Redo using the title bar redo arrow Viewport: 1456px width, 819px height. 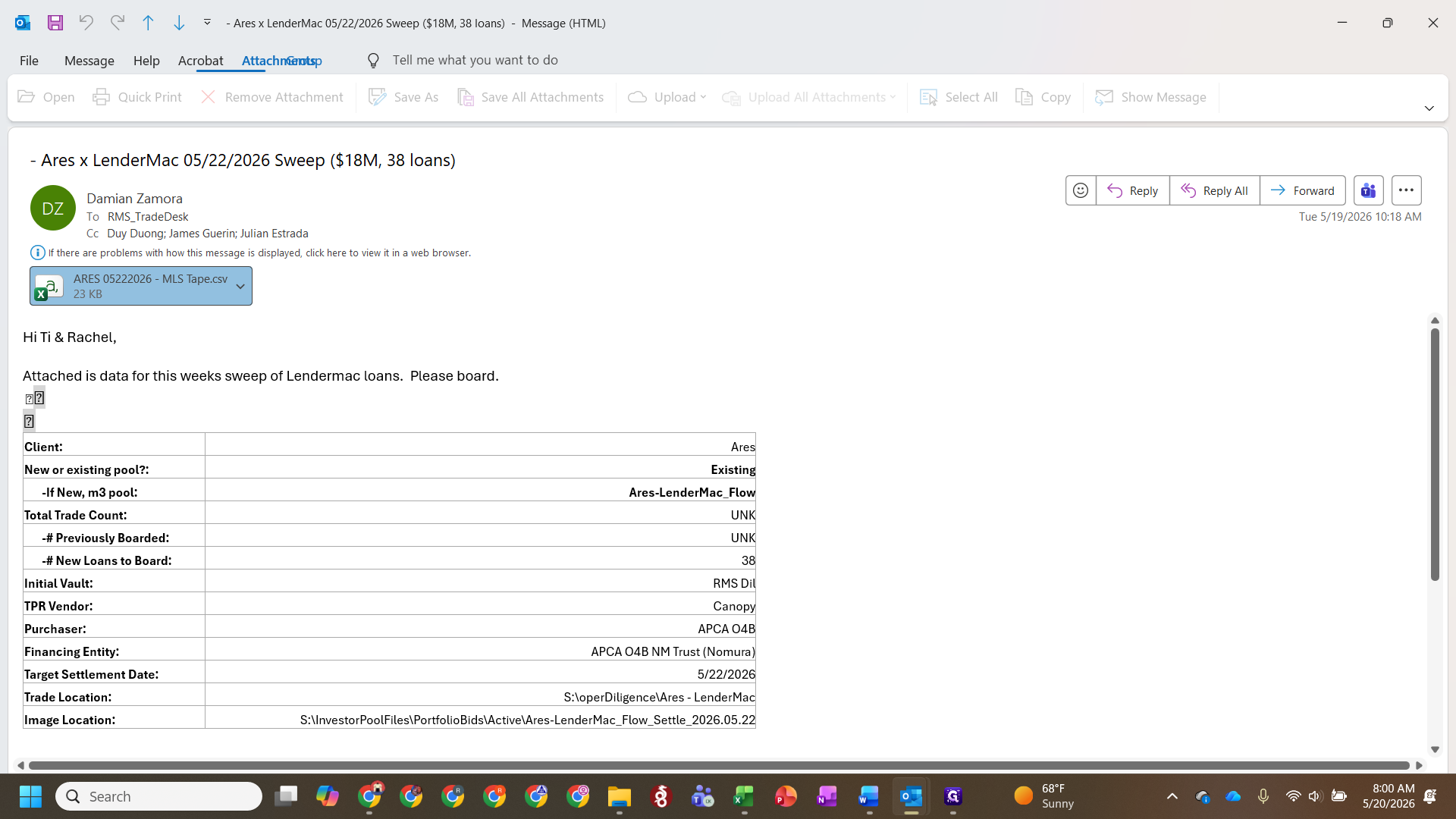(117, 23)
